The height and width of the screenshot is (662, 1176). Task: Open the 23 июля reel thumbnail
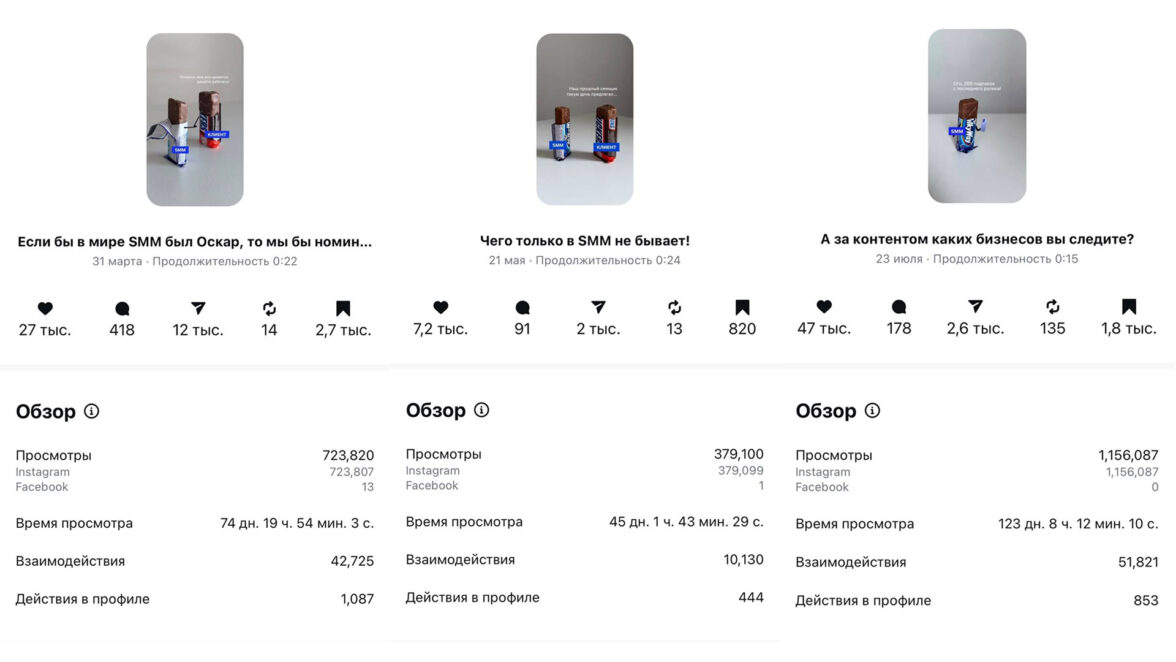(x=977, y=116)
